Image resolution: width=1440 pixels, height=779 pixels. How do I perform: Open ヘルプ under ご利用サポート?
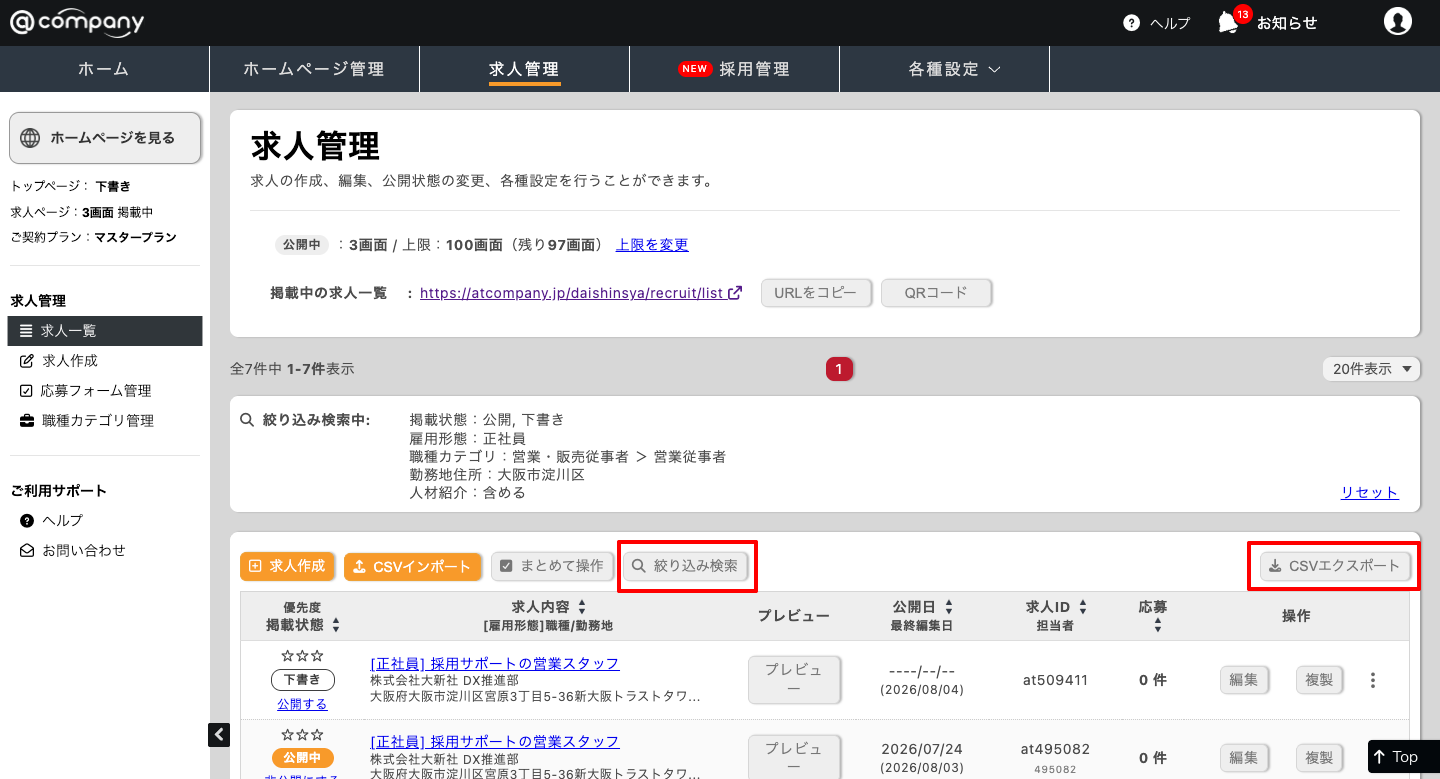pos(52,521)
